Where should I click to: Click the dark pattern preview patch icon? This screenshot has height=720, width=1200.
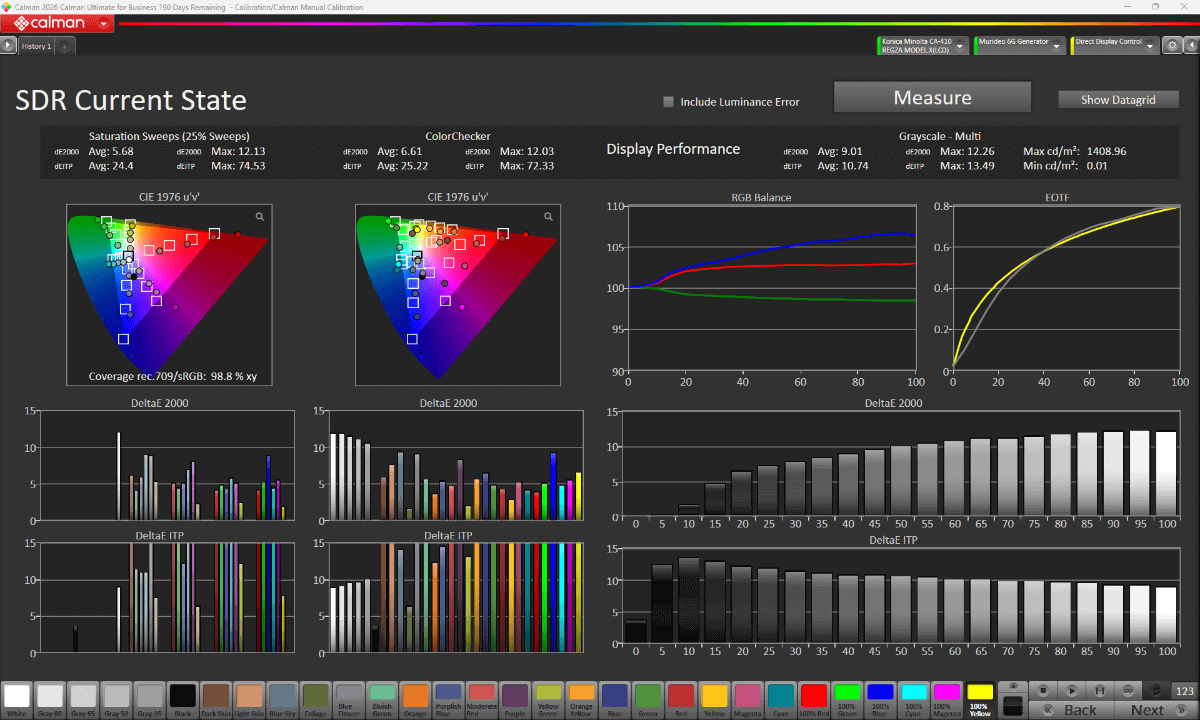coord(1012,705)
